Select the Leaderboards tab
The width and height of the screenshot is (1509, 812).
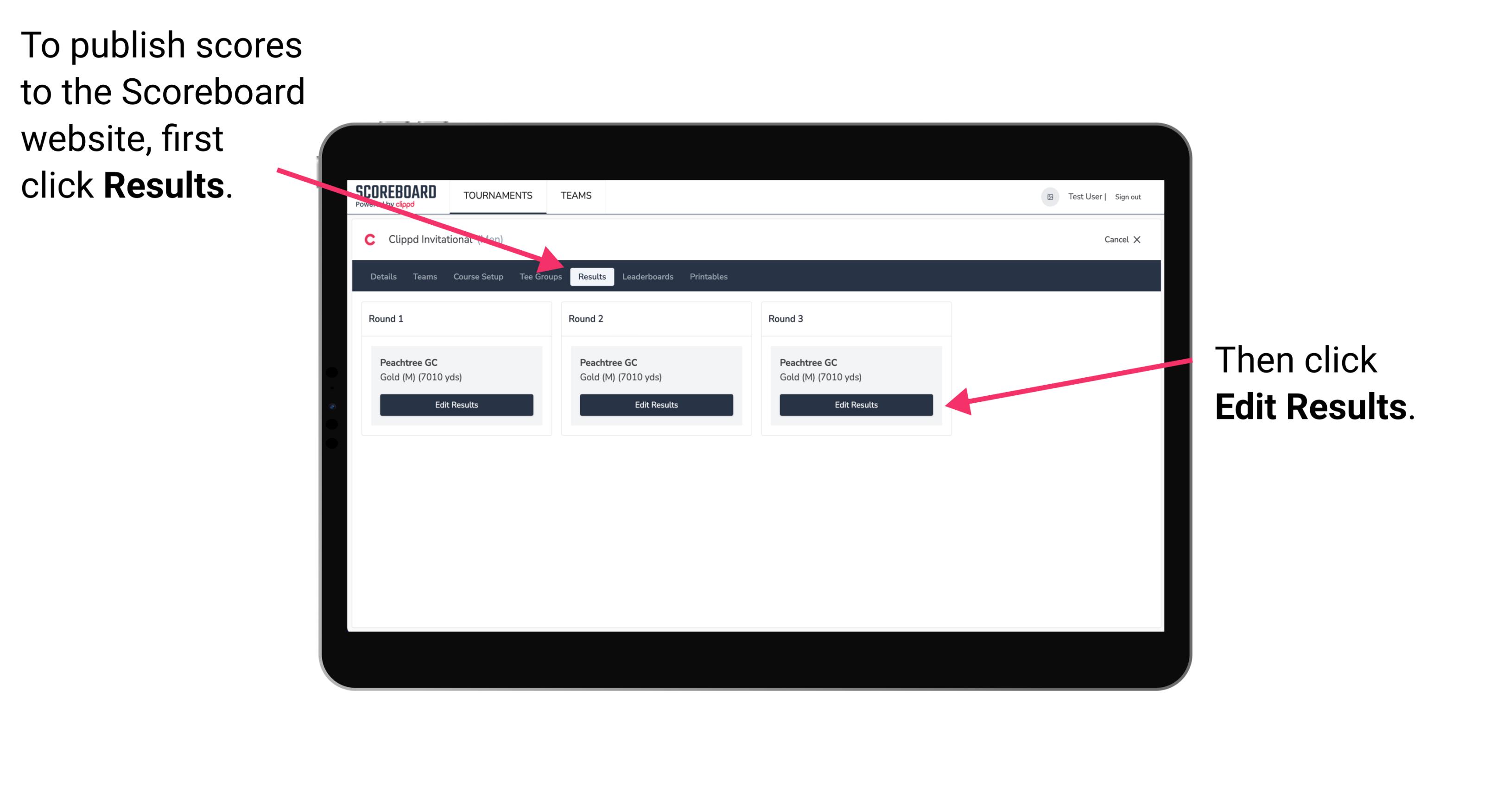pyautogui.click(x=647, y=276)
